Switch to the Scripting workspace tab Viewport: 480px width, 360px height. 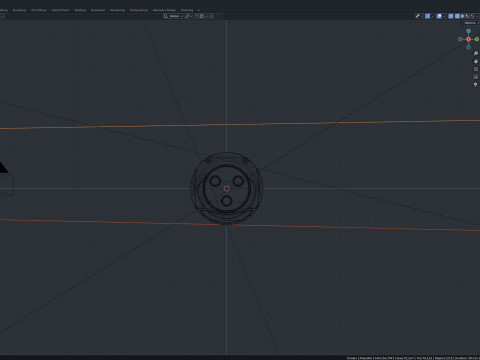(187, 10)
